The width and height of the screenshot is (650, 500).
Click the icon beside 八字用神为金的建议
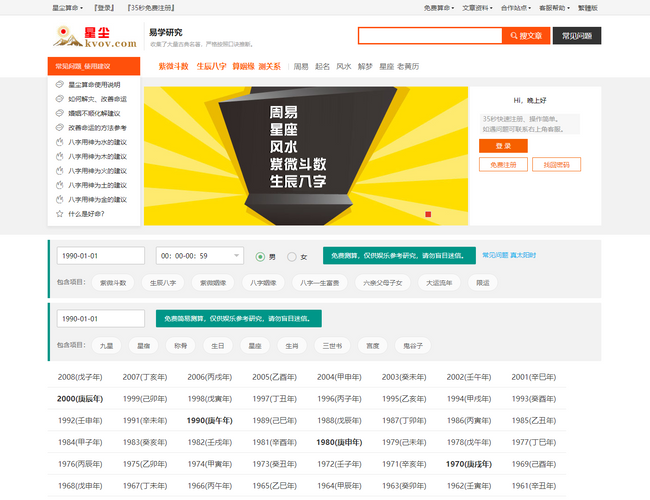[61, 199]
